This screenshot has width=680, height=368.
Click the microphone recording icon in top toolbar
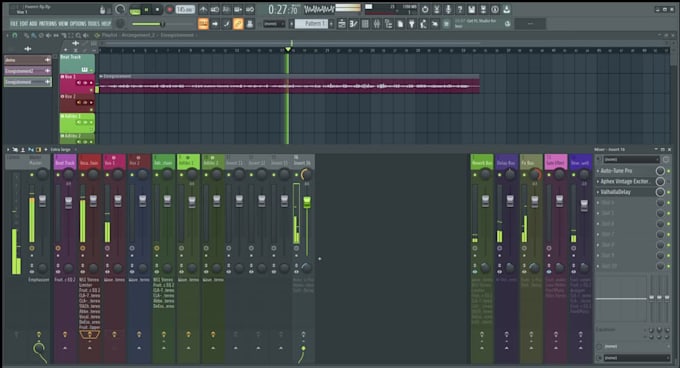pos(448,9)
